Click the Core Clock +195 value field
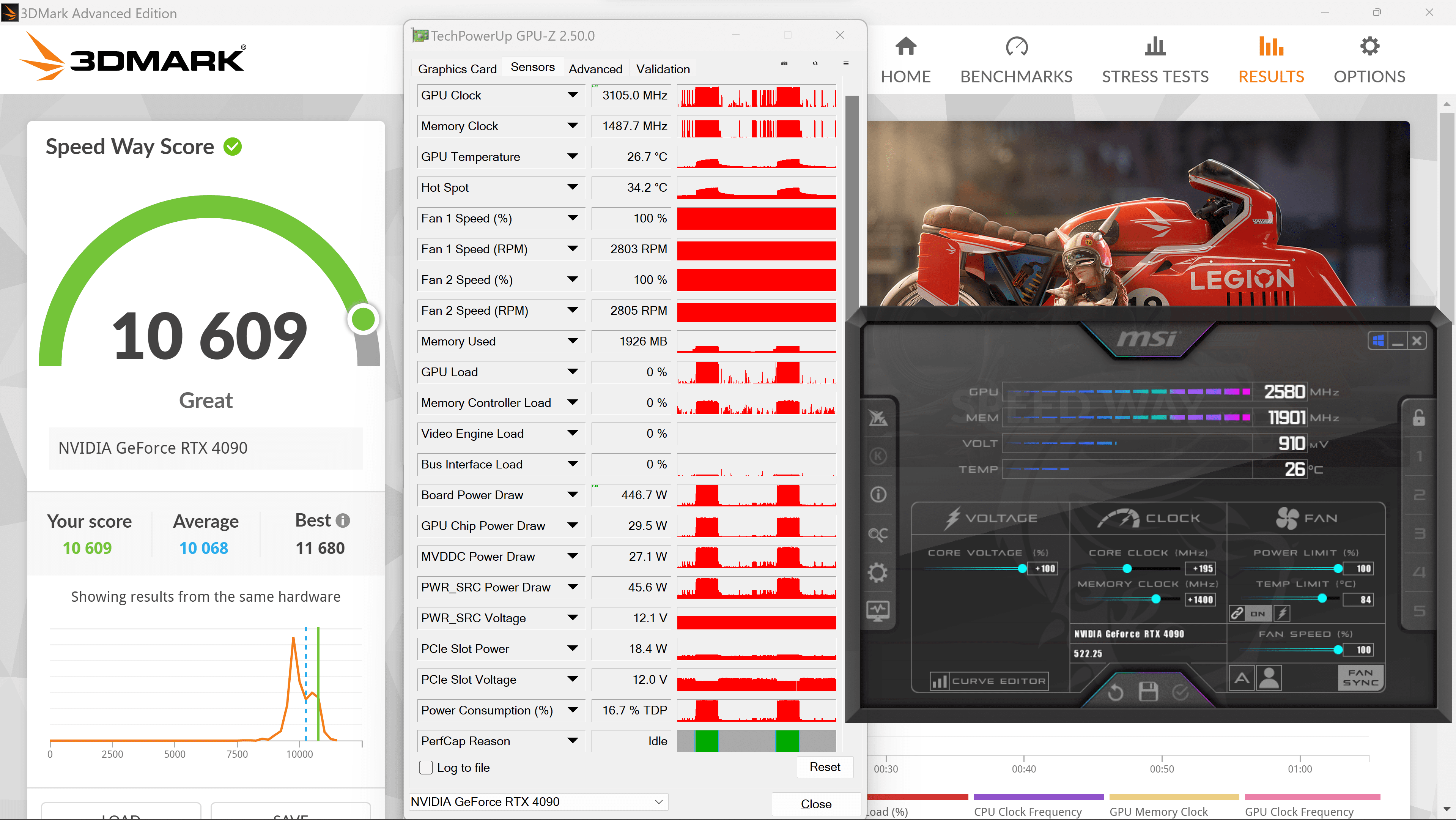Viewport: 1456px width, 820px height. pyautogui.click(x=1201, y=568)
